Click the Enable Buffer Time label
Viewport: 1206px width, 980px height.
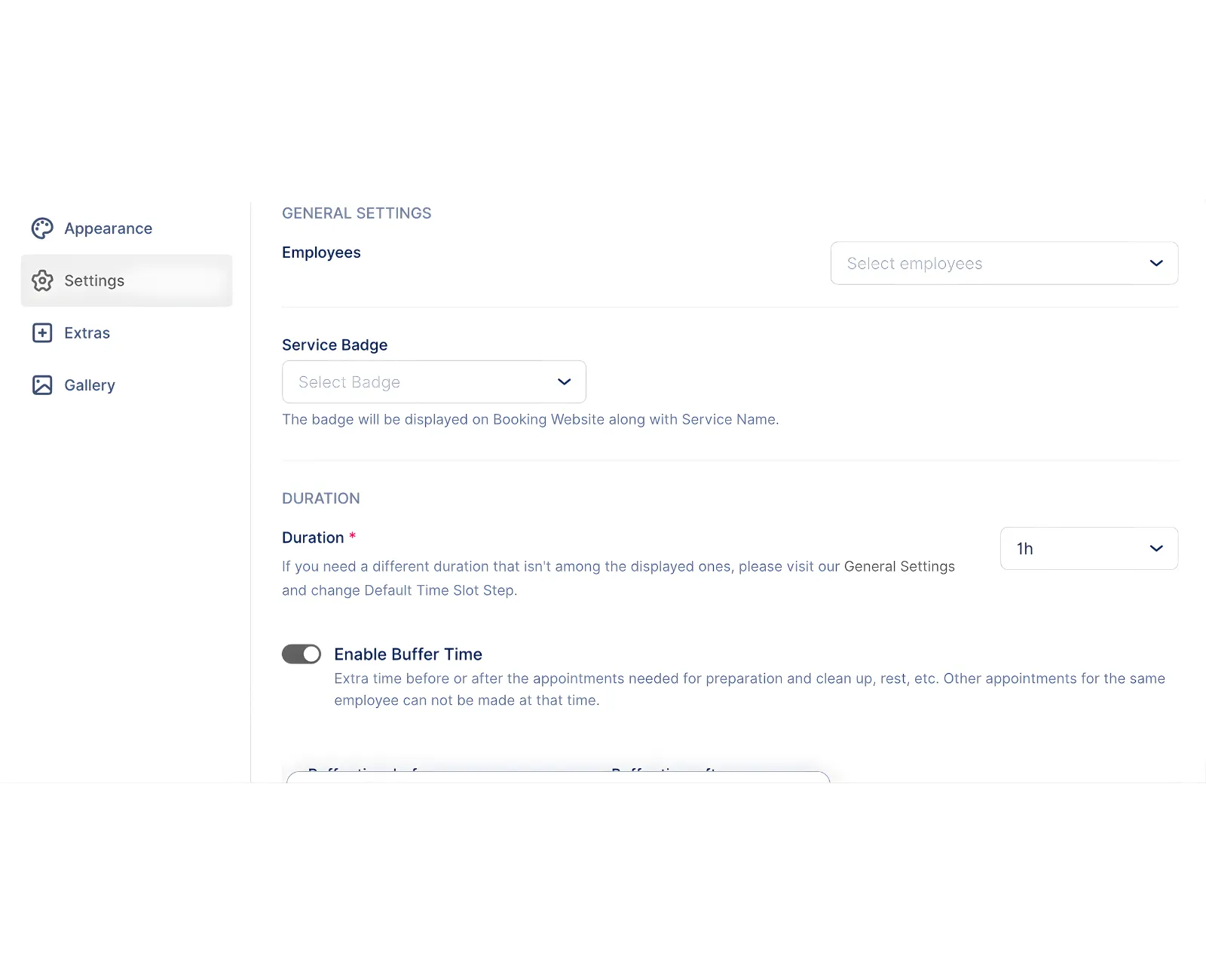(408, 654)
